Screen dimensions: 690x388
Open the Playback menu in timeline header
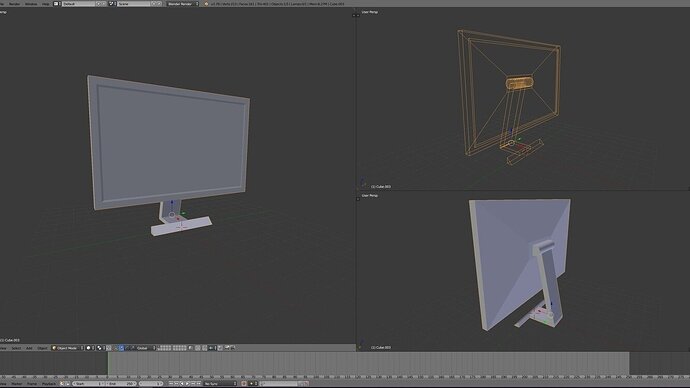coord(48,384)
